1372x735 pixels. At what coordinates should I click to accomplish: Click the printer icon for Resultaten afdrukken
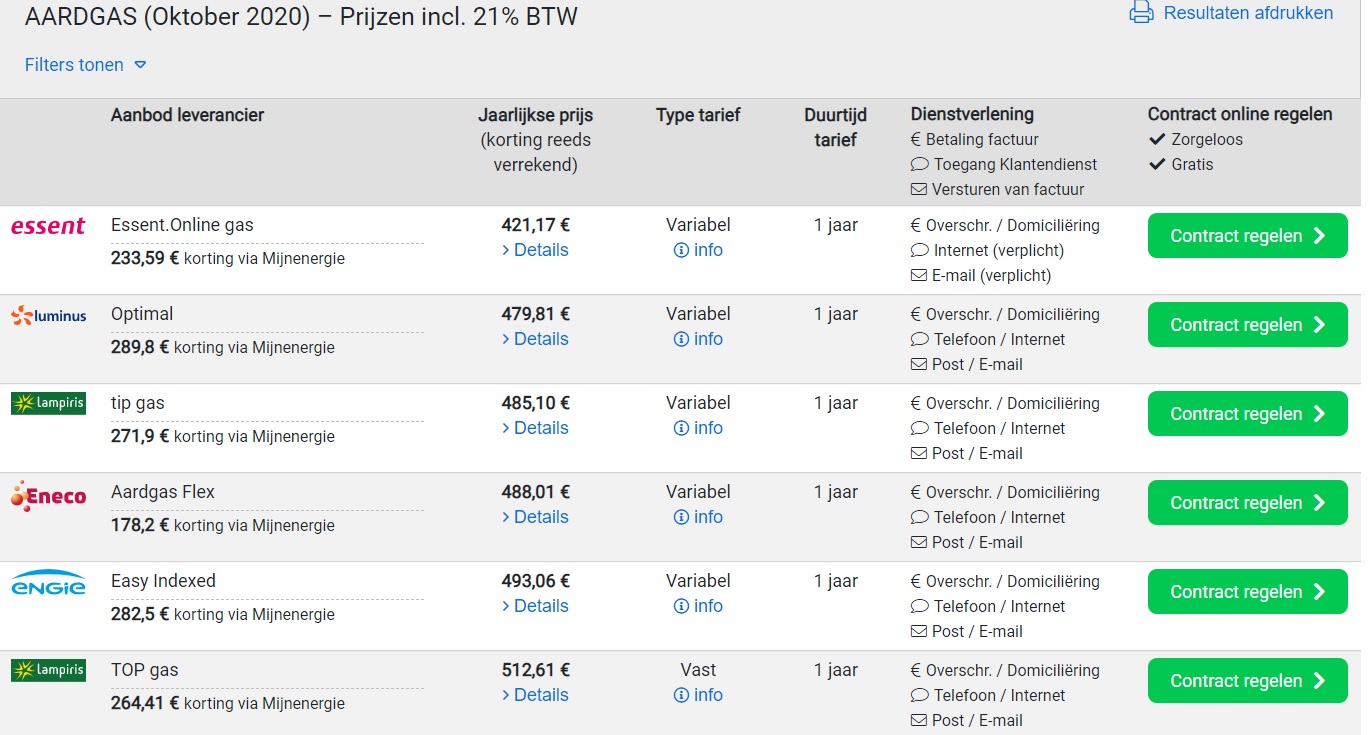pyautogui.click(x=1141, y=13)
